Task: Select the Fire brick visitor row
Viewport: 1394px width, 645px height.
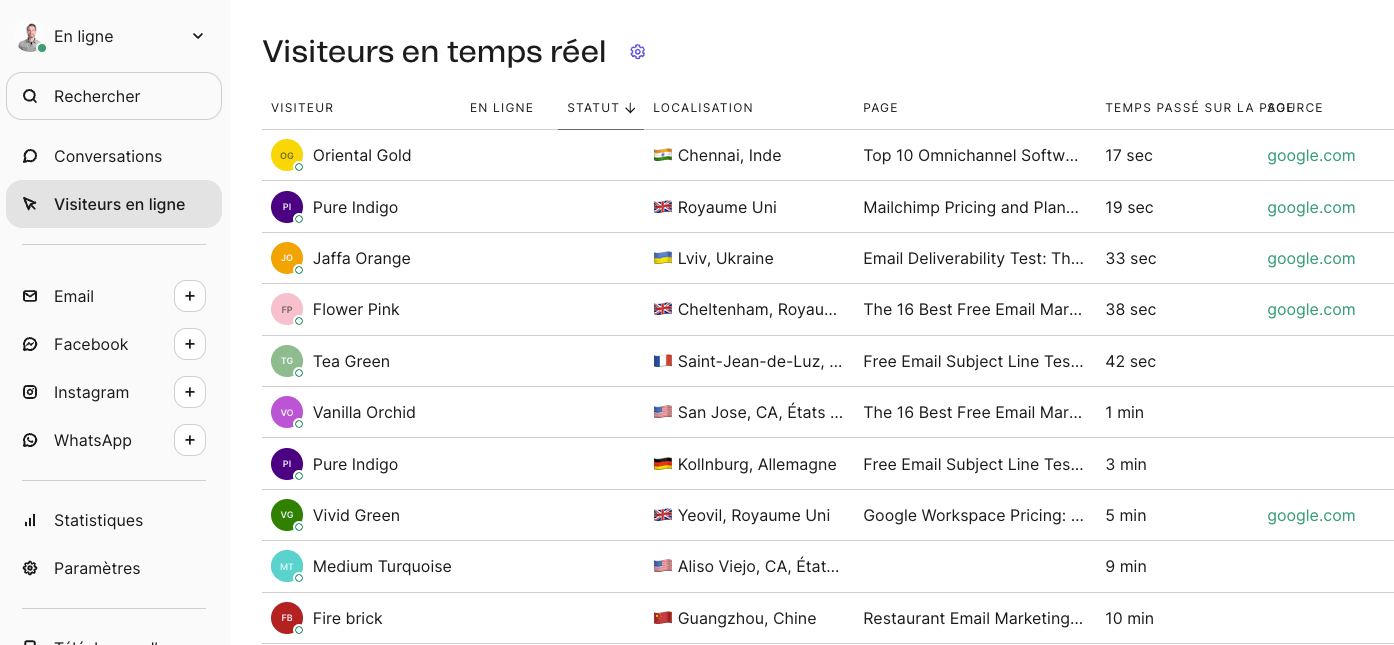Action: (x=828, y=618)
